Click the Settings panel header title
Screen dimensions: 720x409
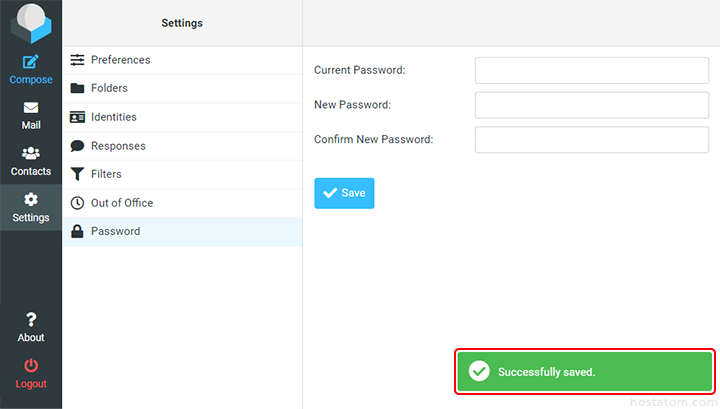[x=182, y=23]
